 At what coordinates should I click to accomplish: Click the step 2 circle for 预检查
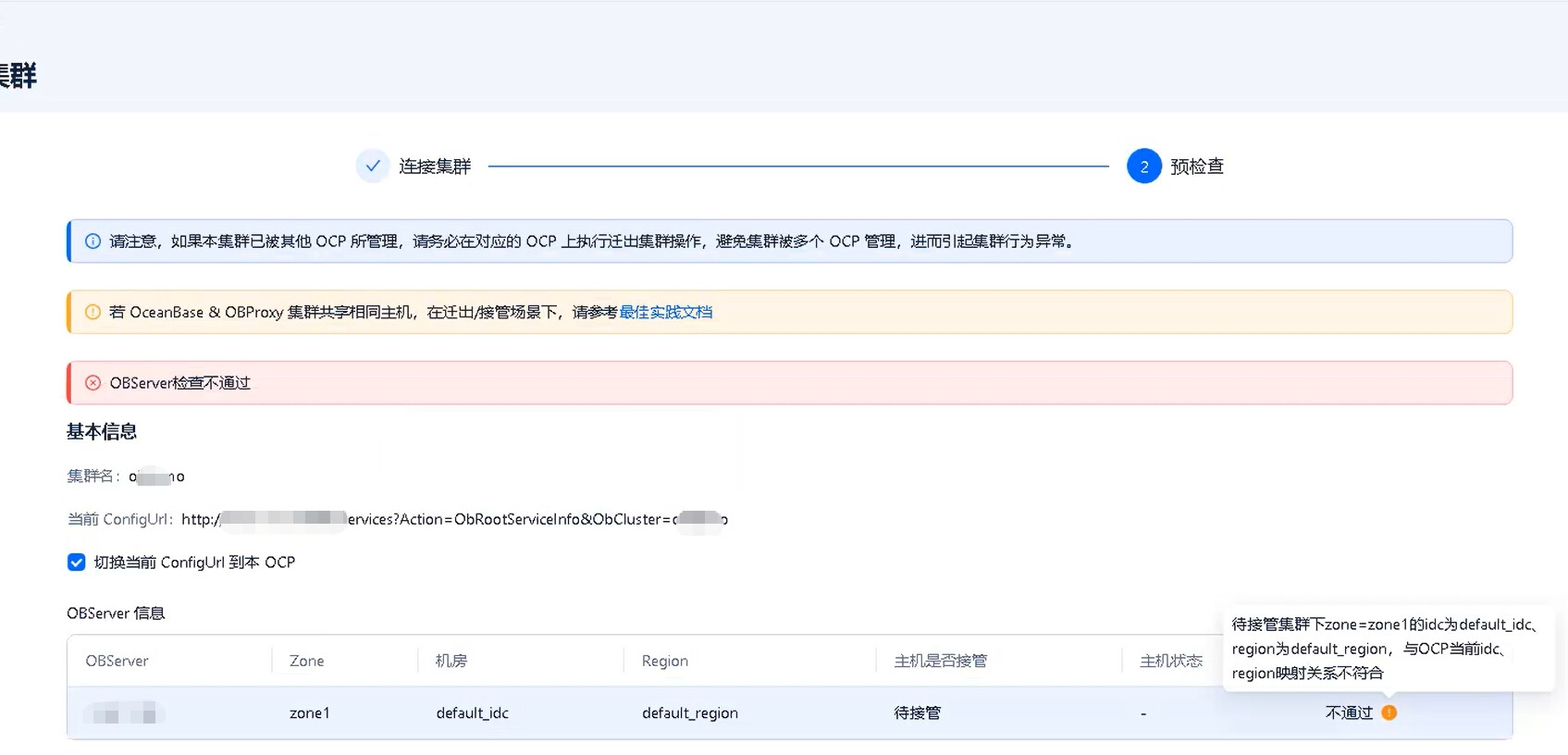pos(1143,167)
